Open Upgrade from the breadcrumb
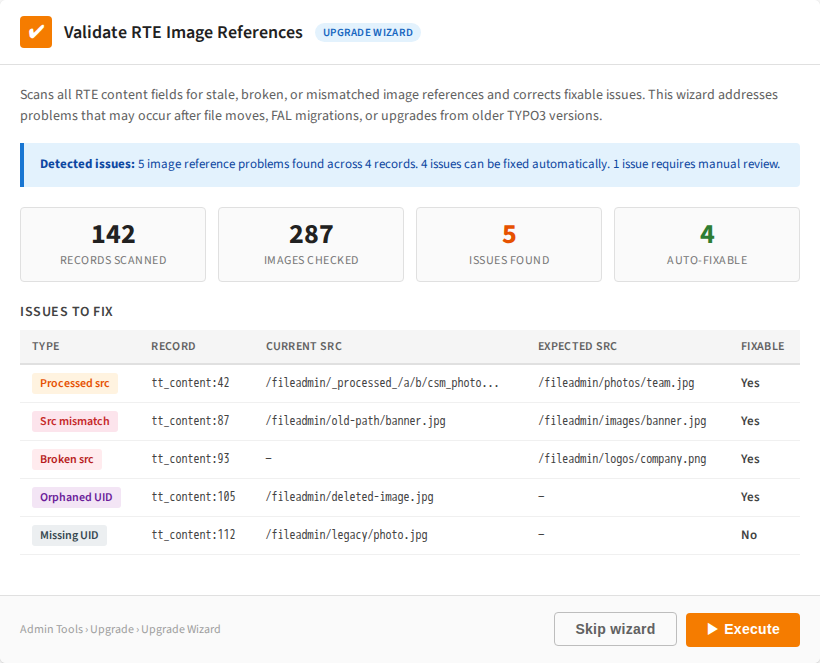 coord(110,629)
